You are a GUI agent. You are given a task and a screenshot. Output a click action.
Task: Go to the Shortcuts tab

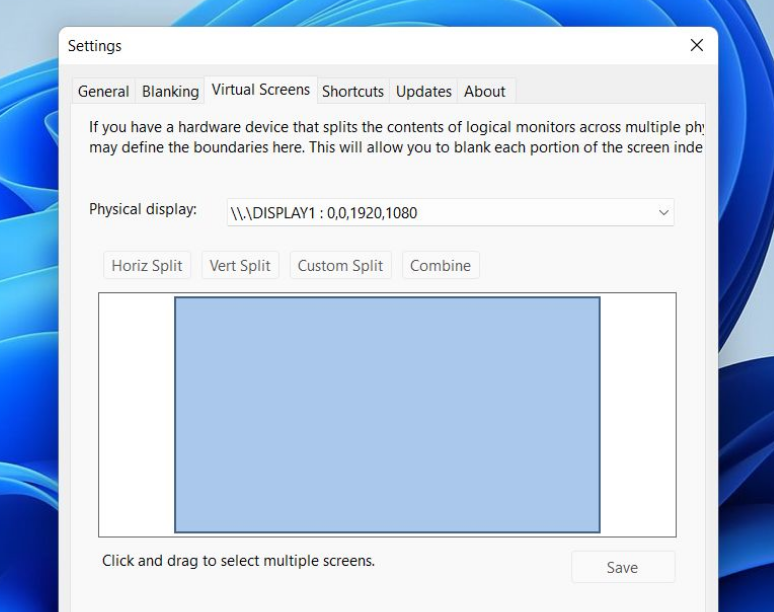pyautogui.click(x=353, y=91)
